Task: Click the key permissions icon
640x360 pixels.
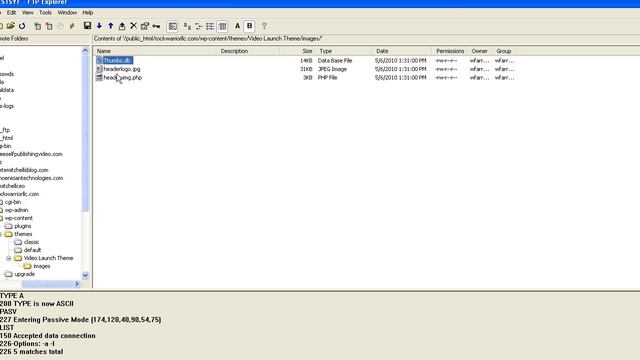Action: 156,26
